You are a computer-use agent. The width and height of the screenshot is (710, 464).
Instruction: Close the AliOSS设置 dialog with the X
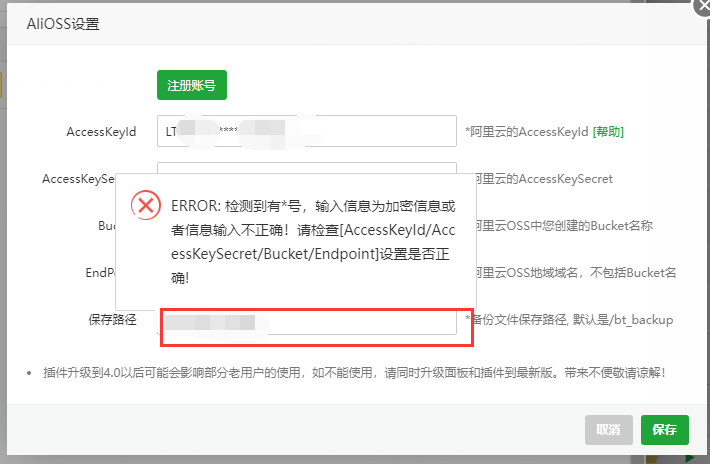[703, 5]
